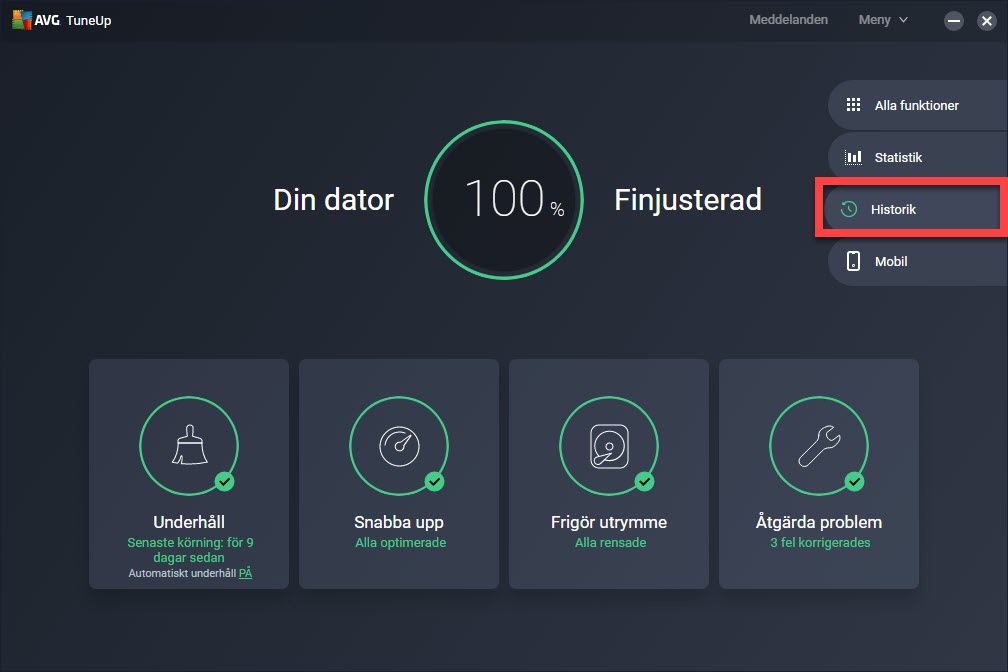Click the 'Alla optimerade' status text
This screenshot has height=672, width=1008.
click(x=400, y=543)
